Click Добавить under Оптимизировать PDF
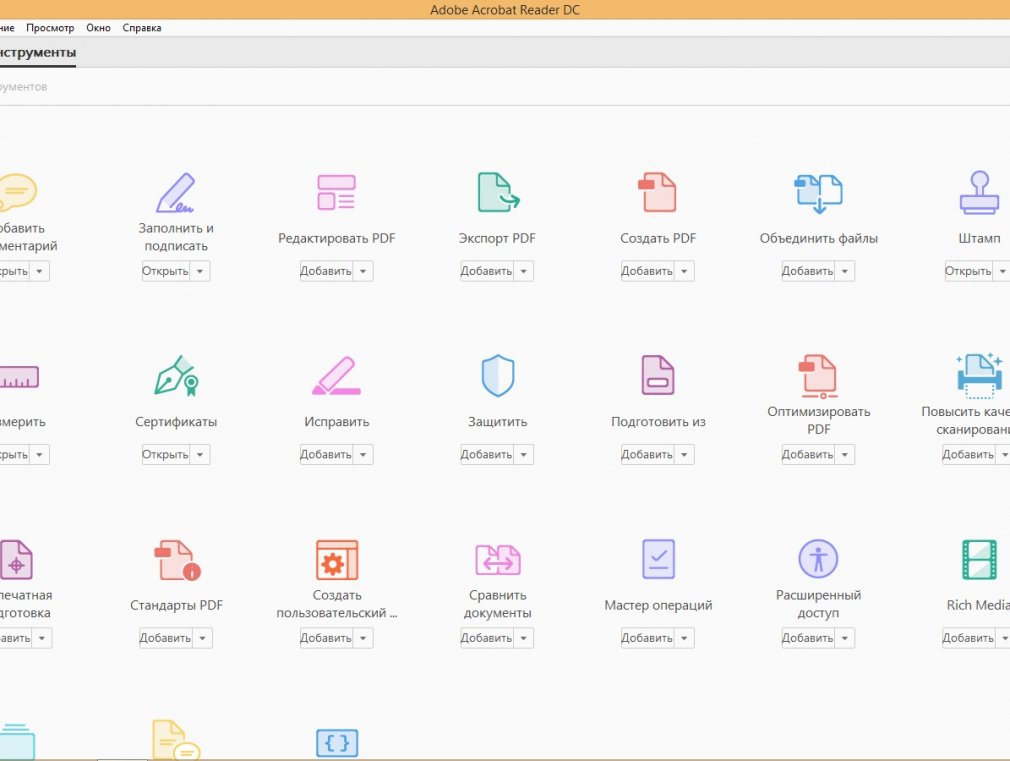The height and width of the screenshot is (761, 1010). coord(808,454)
